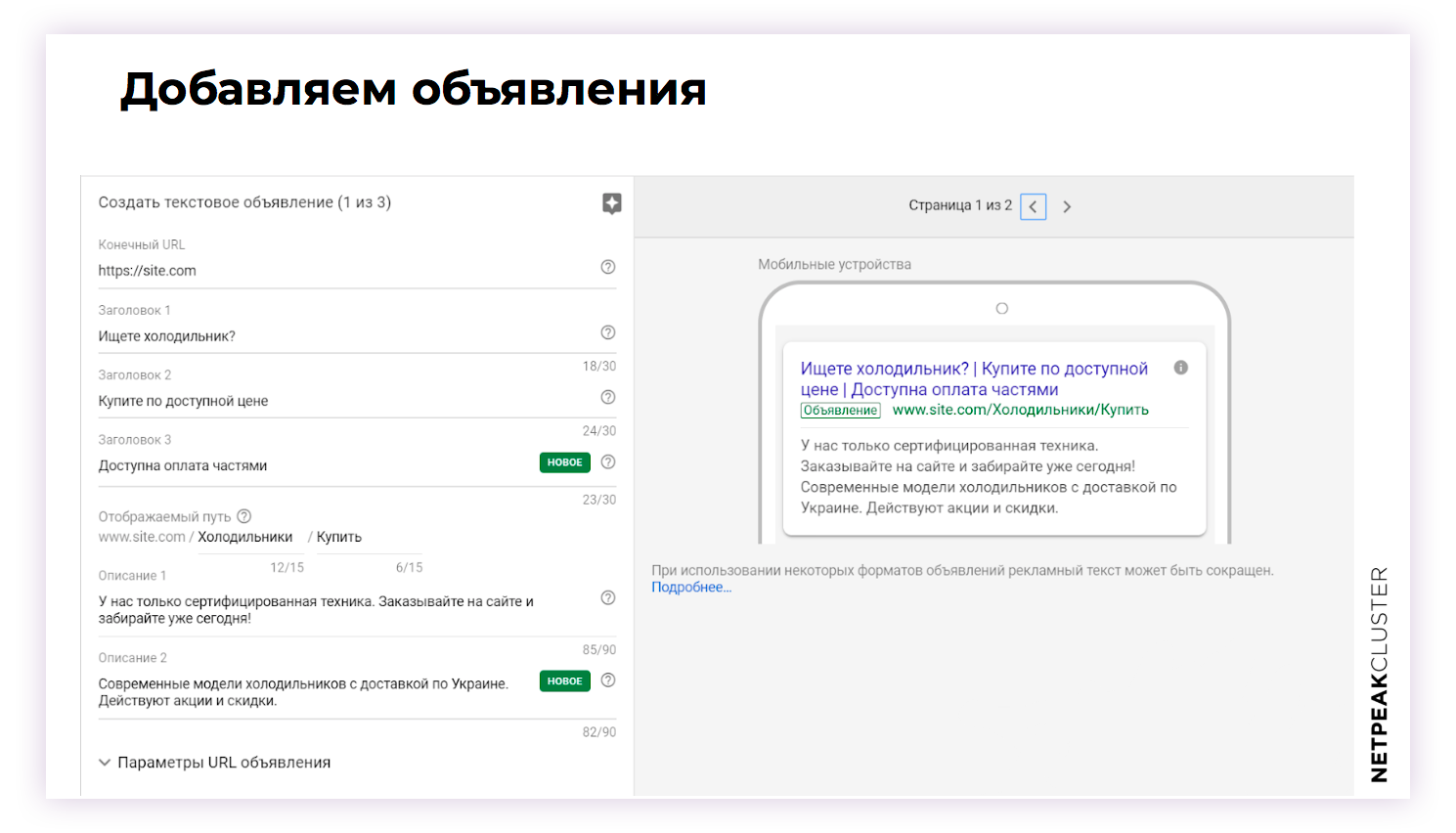The height and width of the screenshot is (833, 1456).
Task: Click Описание 1 text about сертифицированная техника
Action: pyautogui.click(x=316, y=610)
